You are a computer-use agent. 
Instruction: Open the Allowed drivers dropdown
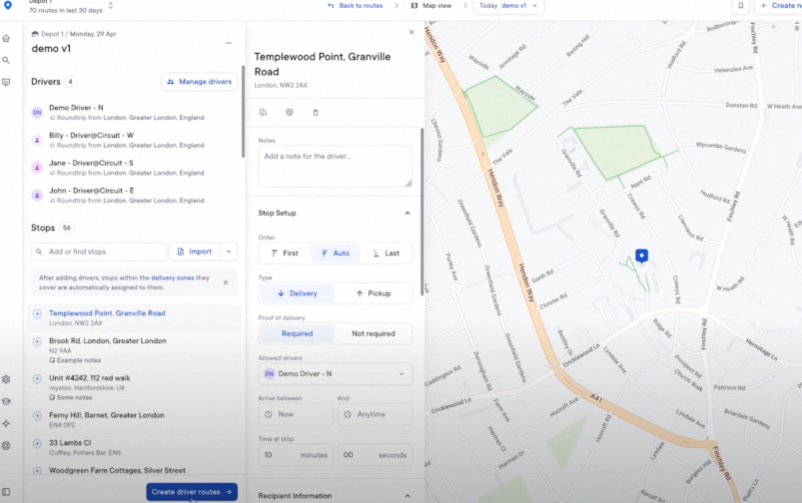[336, 374]
